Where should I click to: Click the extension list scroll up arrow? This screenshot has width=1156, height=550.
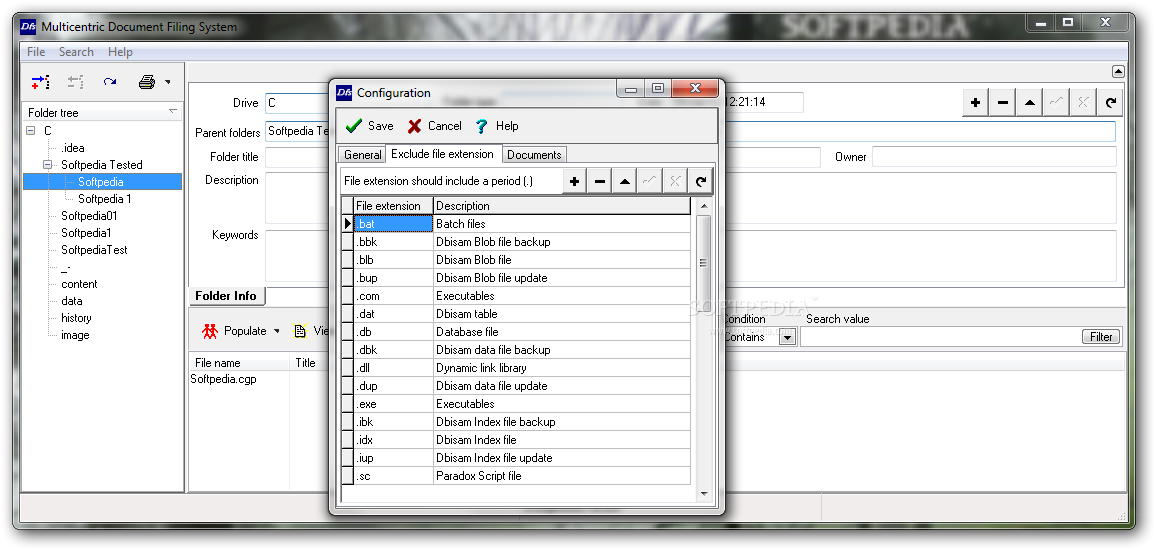point(703,206)
